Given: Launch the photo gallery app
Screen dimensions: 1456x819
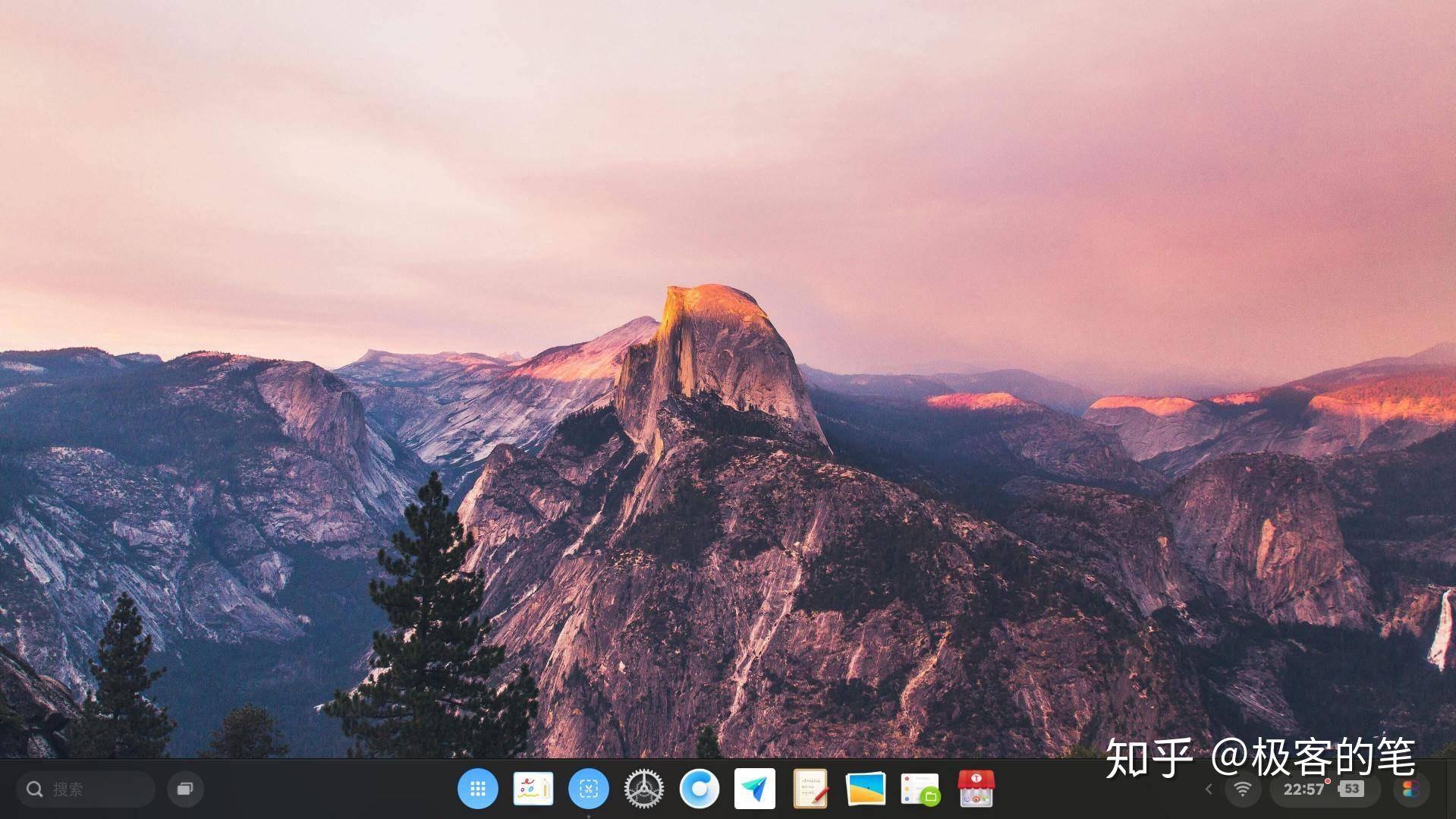Looking at the screenshot, I should click(x=866, y=789).
